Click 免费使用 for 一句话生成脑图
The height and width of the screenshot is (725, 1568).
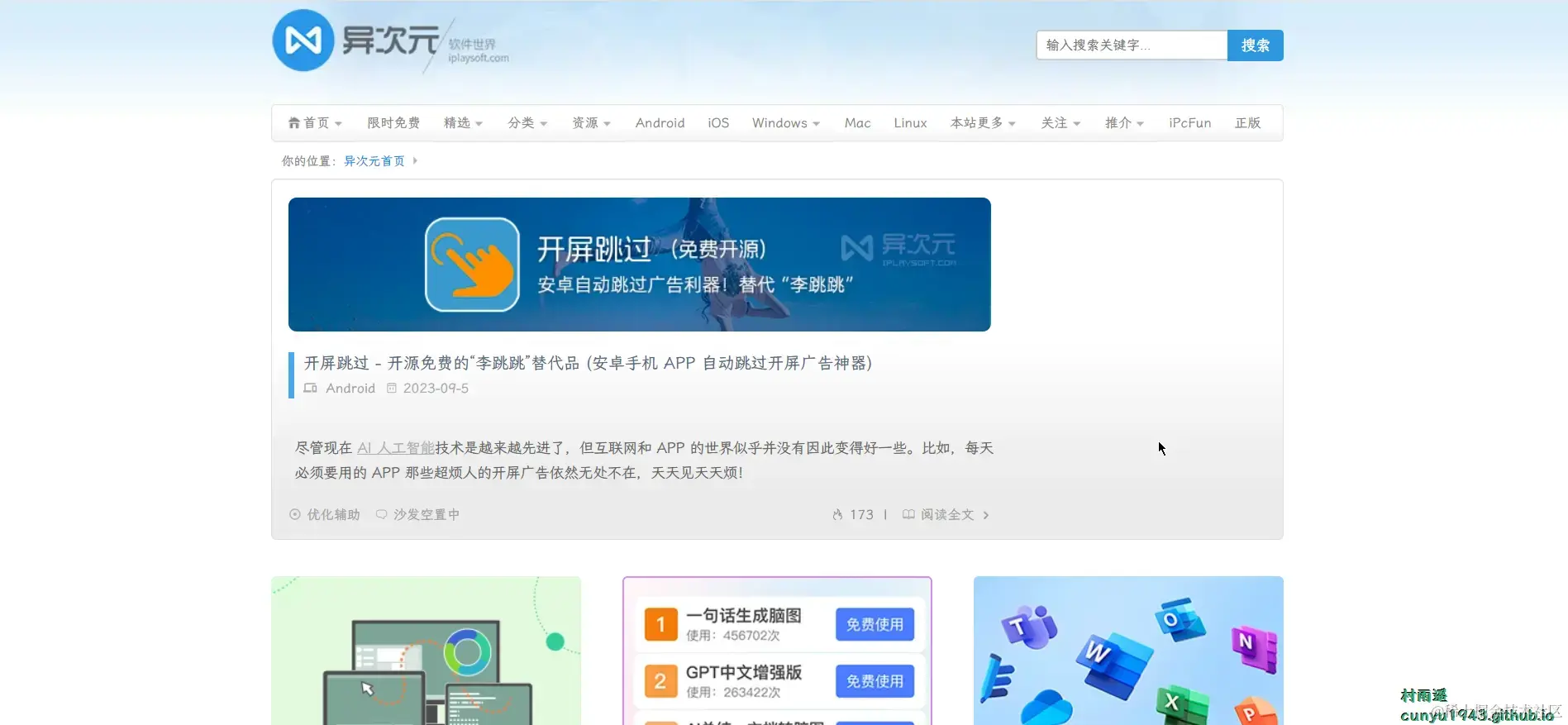click(x=875, y=625)
